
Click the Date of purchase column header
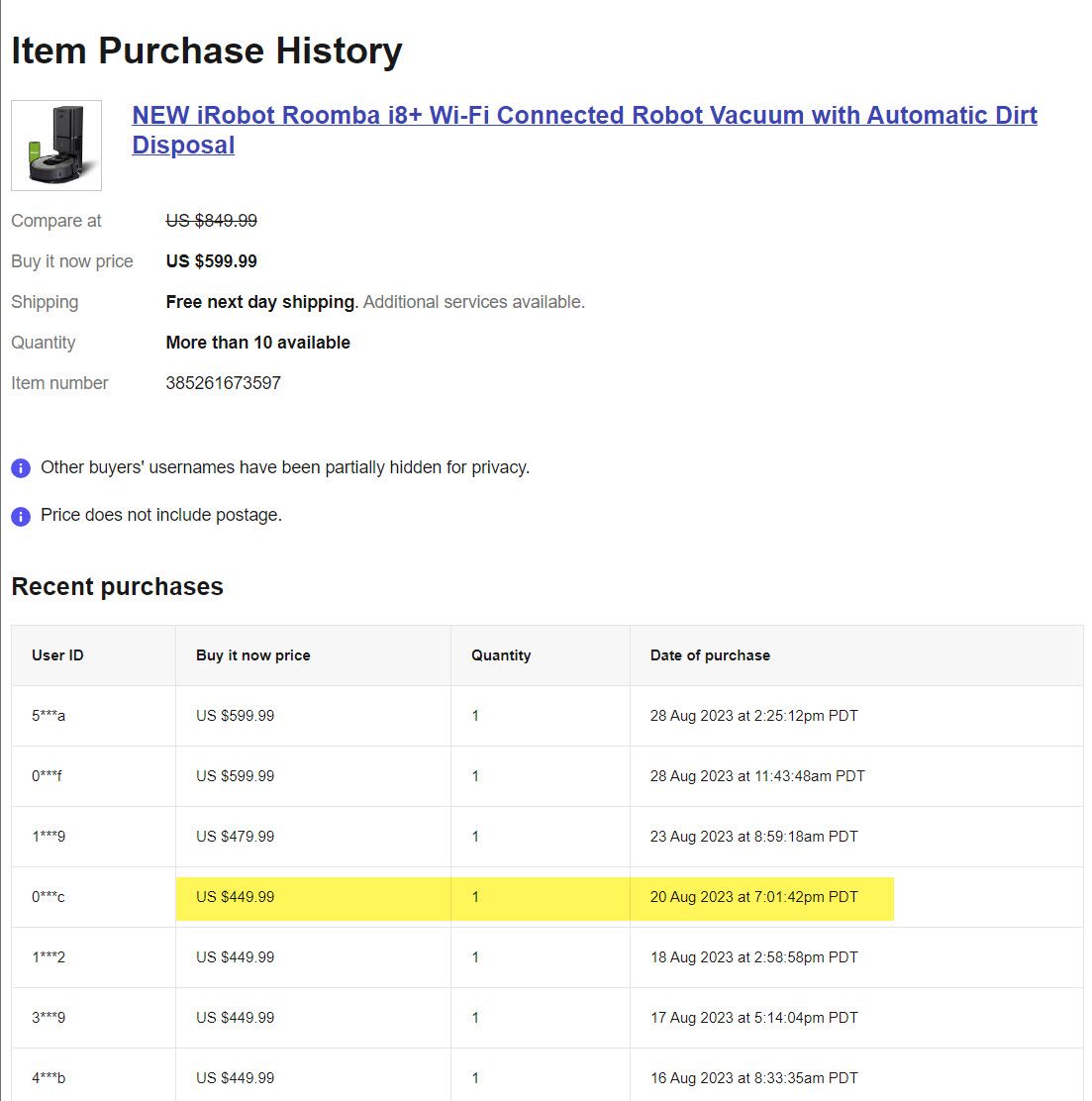point(710,655)
